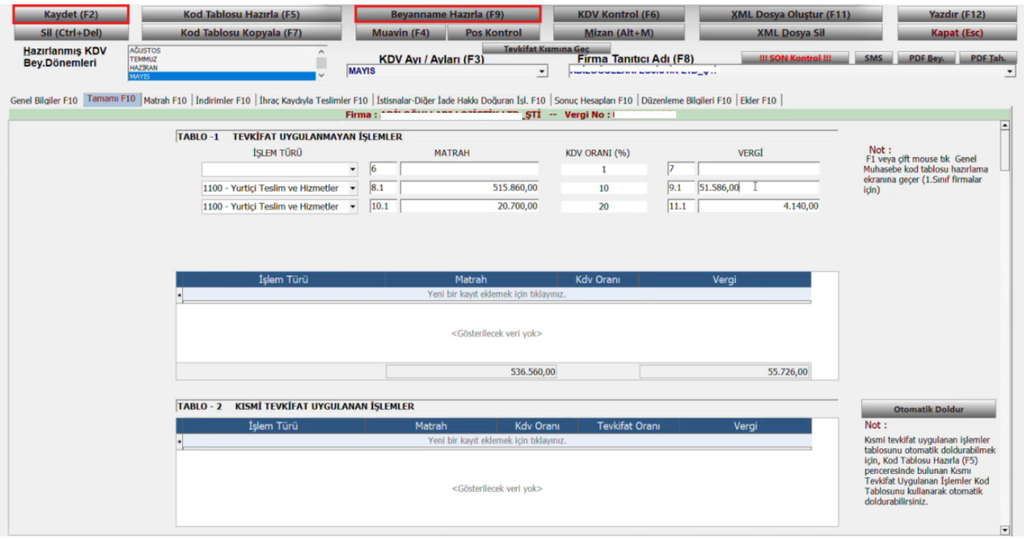Viewport: 1024px width, 539px height.
Task: Select AĞUSTOS in prepared periods list
Action: (x=222, y=50)
